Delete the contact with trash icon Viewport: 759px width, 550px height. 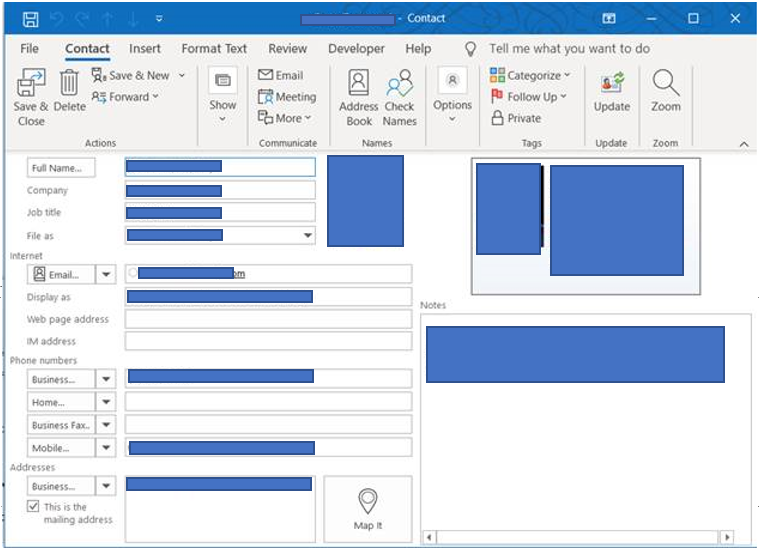click(x=69, y=91)
